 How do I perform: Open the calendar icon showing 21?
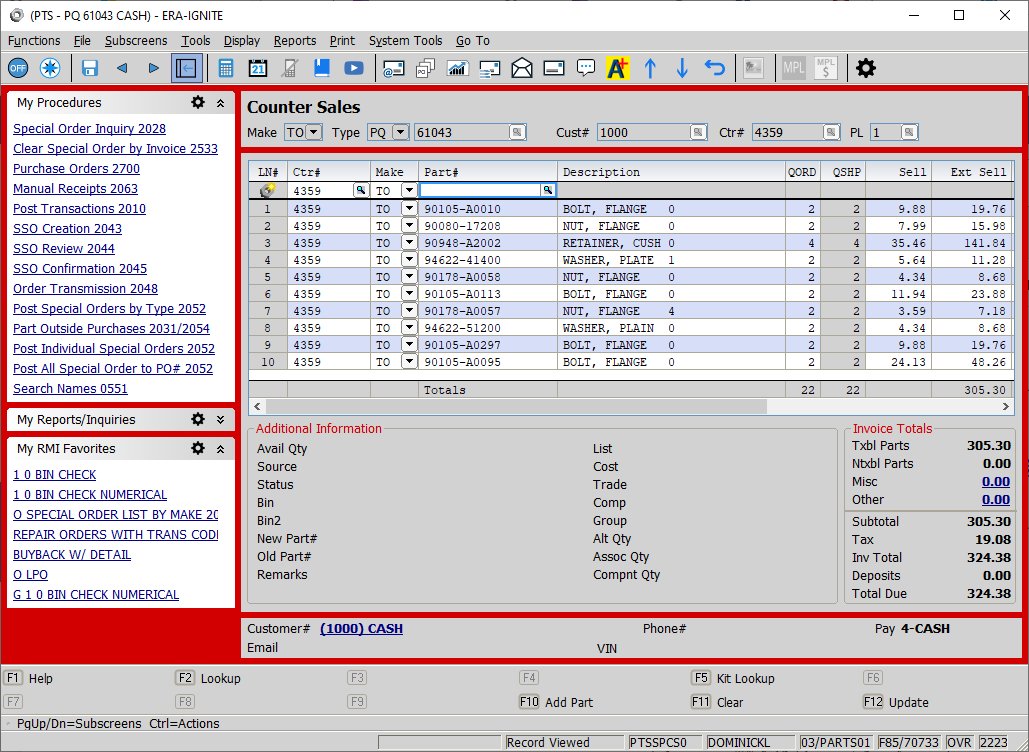click(258, 68)
